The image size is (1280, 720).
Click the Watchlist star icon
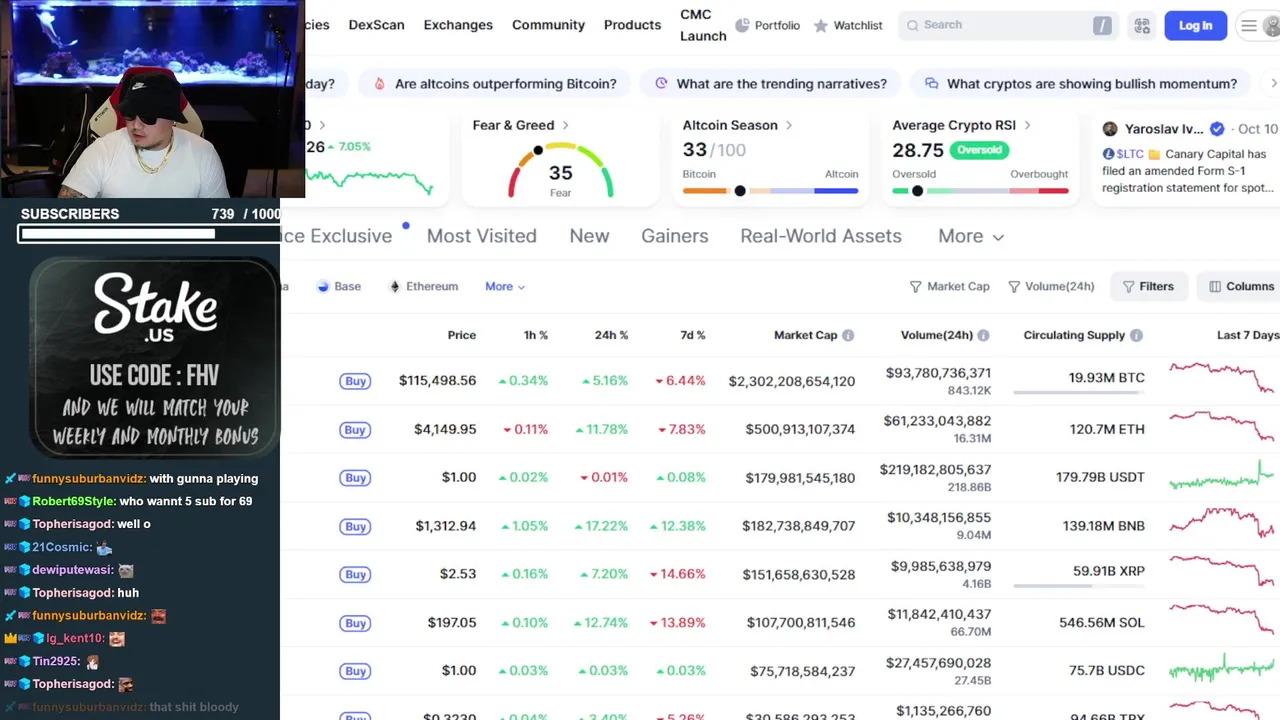(821, 25)
